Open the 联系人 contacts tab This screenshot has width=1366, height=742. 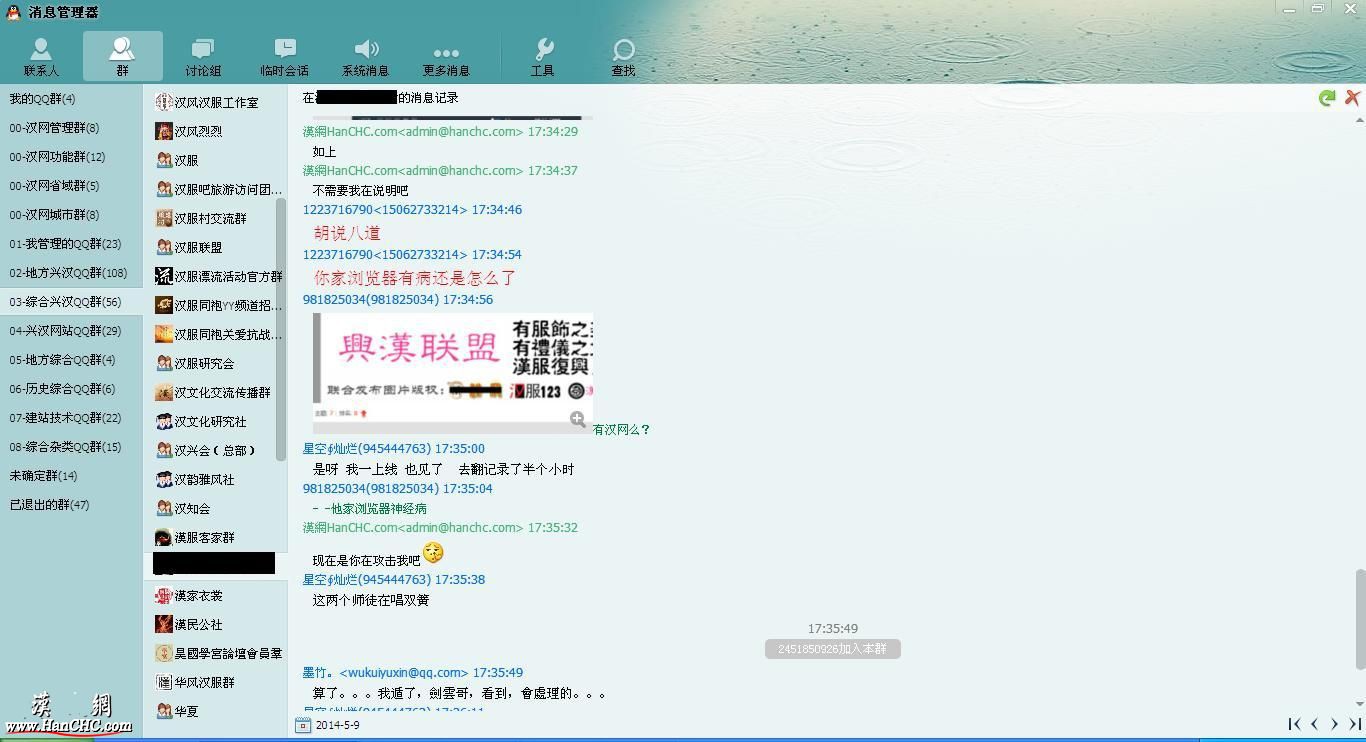41,57
